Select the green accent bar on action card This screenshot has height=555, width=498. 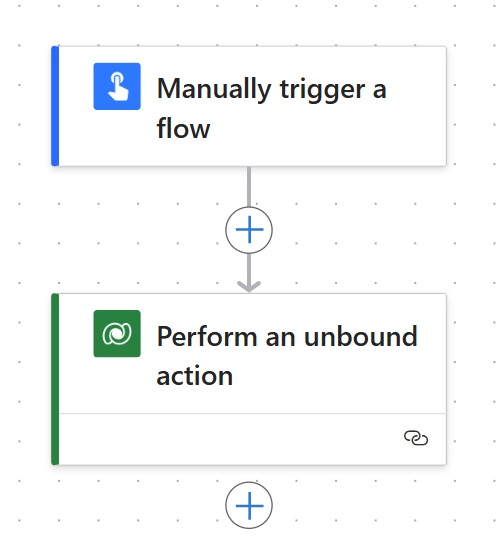click(x=55, y=379)
